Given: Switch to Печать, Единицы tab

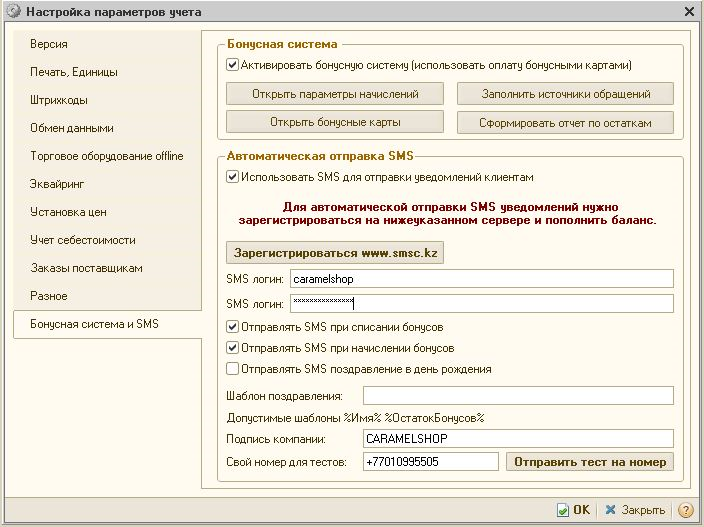Looking at the screenshot, I should click(x=108, y=72).
